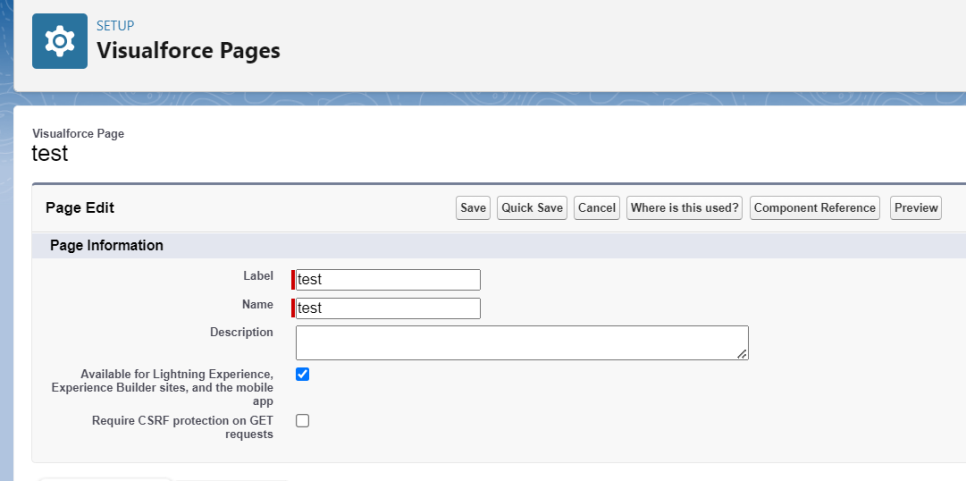
Task: Click the Visualforce Pages heading
Action: pos(188,50)
